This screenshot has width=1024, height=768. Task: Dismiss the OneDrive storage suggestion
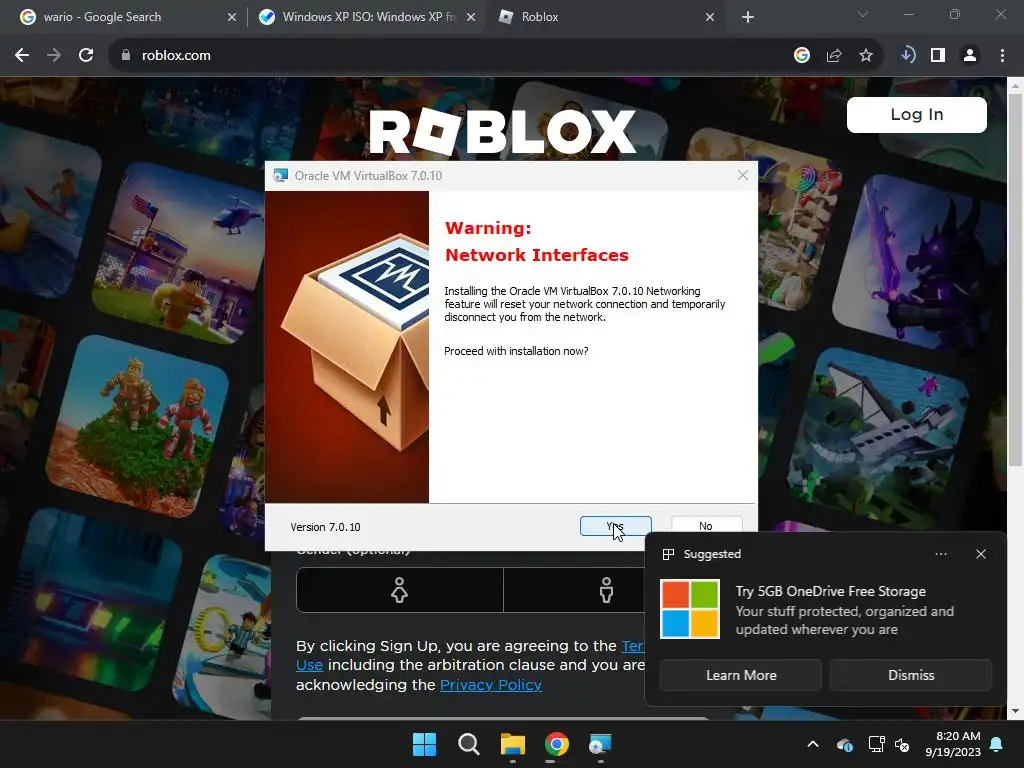[911, 675]
